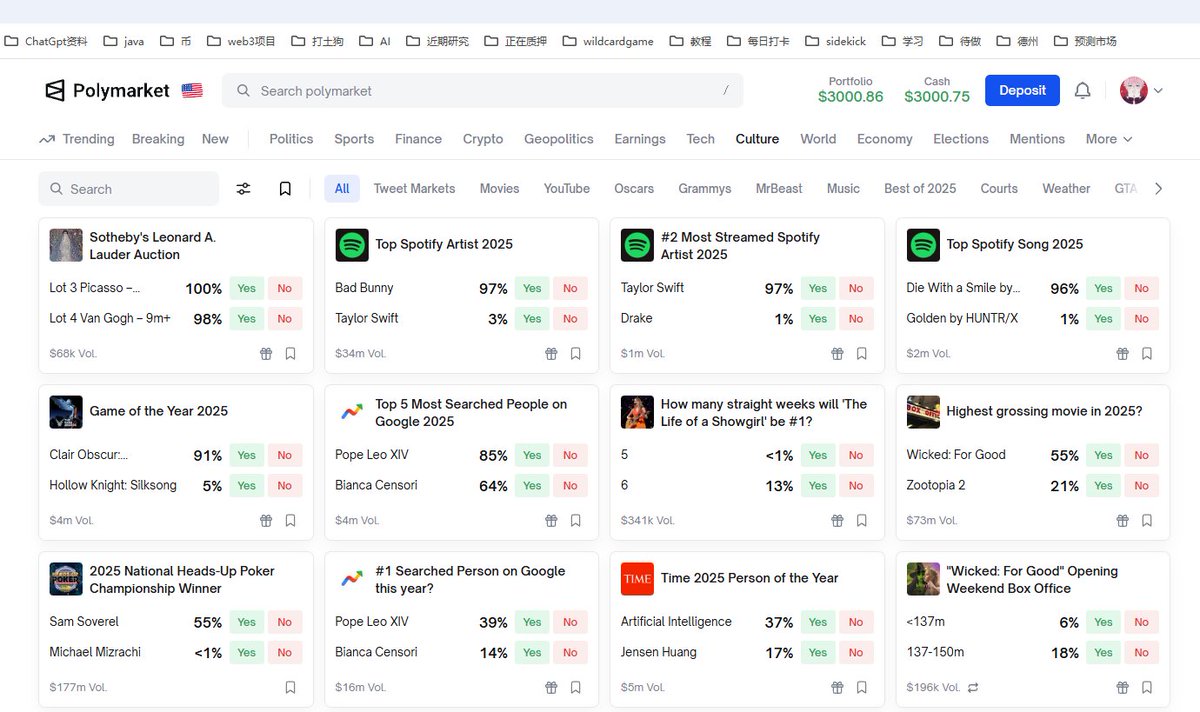1200x712 pixels.
Task: Bookmark the Game of the Year 2025 card
Action: pyautogui.click(x=290, y=521)
